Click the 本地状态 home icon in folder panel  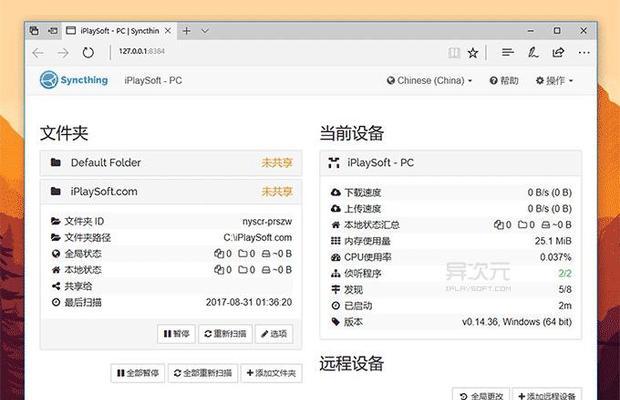(x=56, y=270)
